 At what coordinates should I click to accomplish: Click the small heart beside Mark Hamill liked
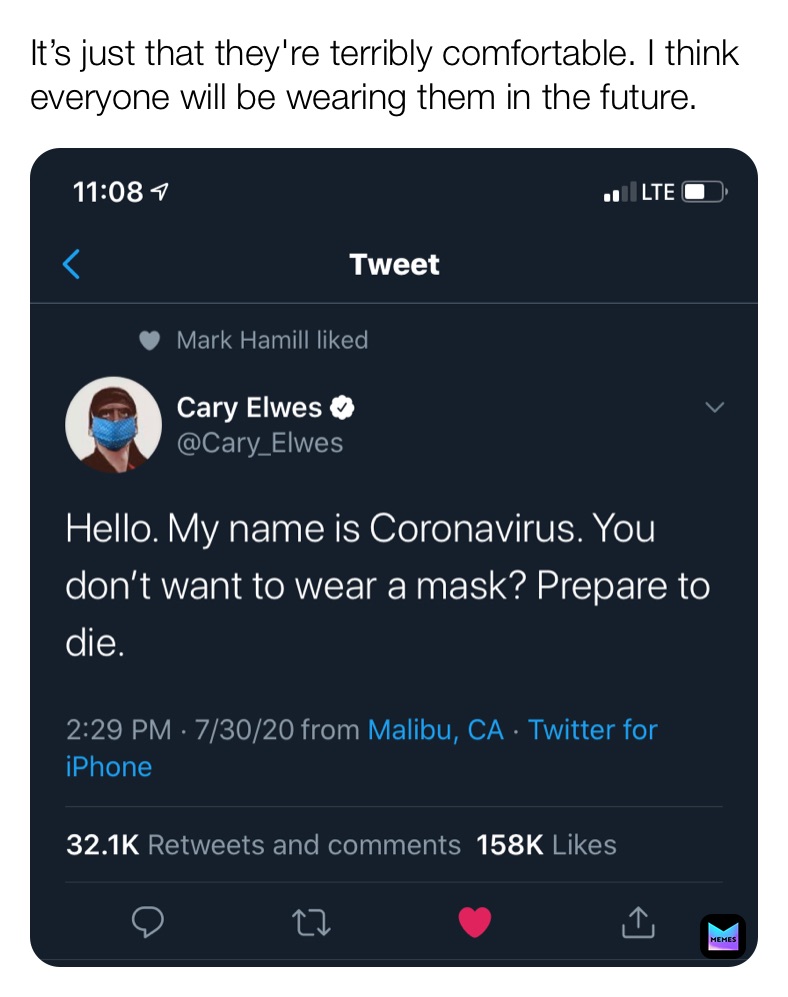point(149,341)
